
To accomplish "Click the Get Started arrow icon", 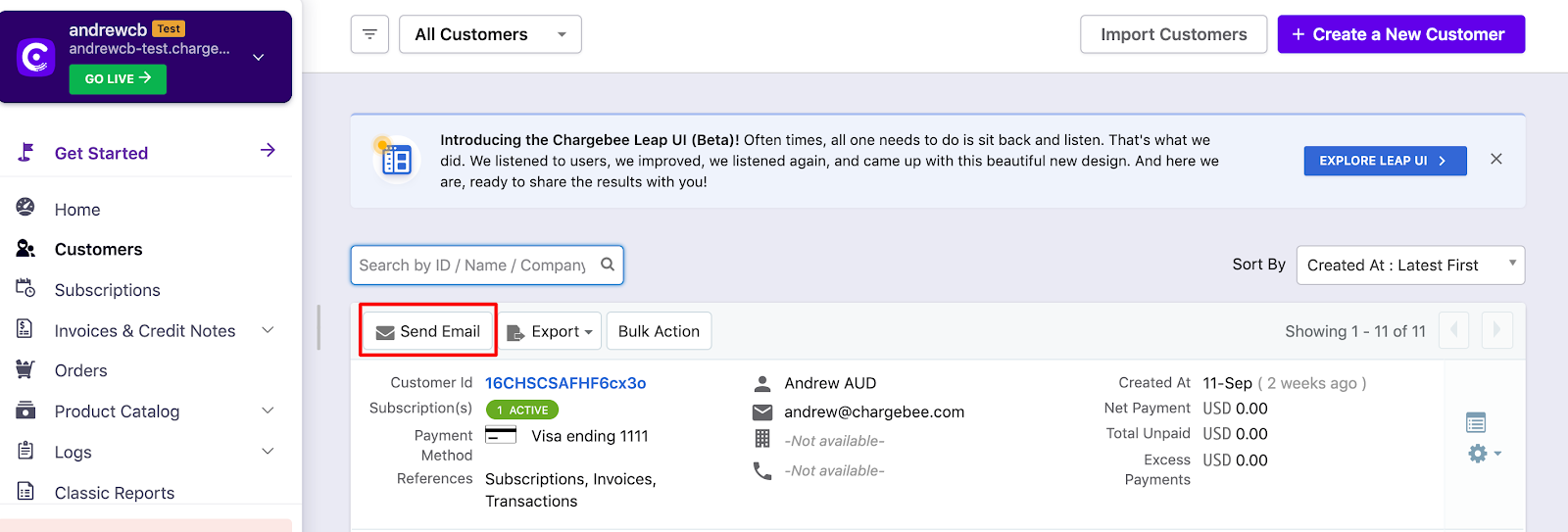I will [268, 150].
